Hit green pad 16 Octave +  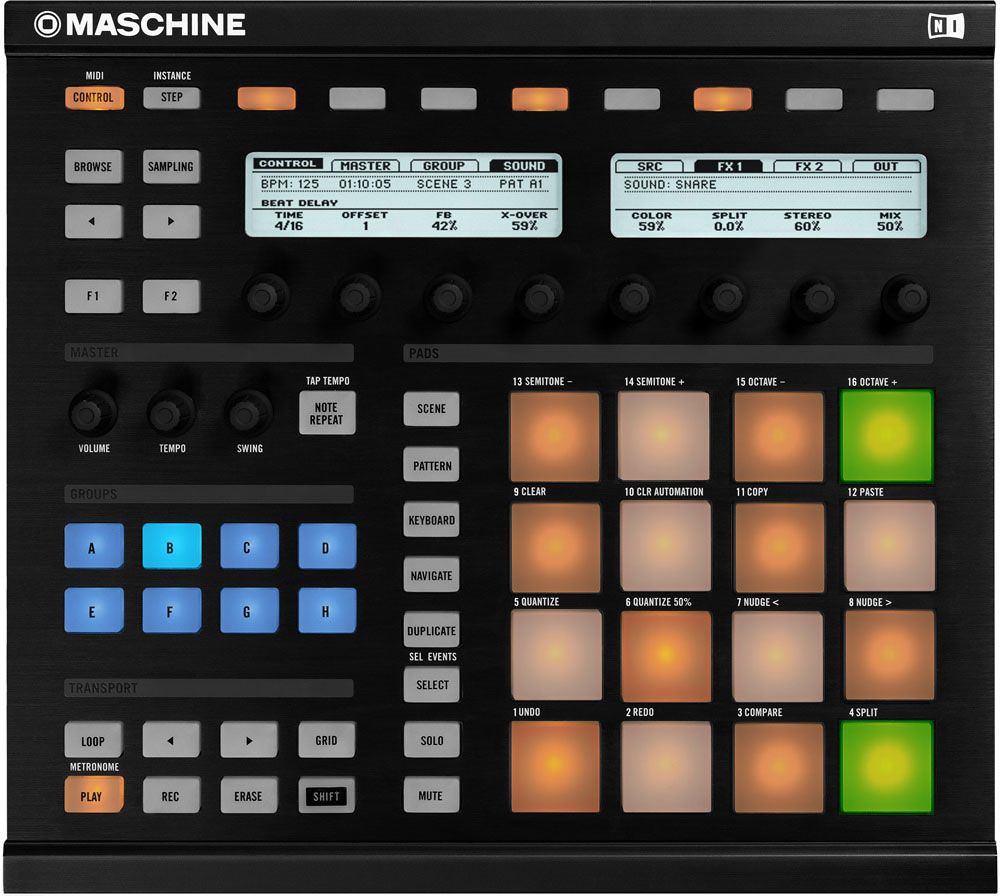point(887,436)
